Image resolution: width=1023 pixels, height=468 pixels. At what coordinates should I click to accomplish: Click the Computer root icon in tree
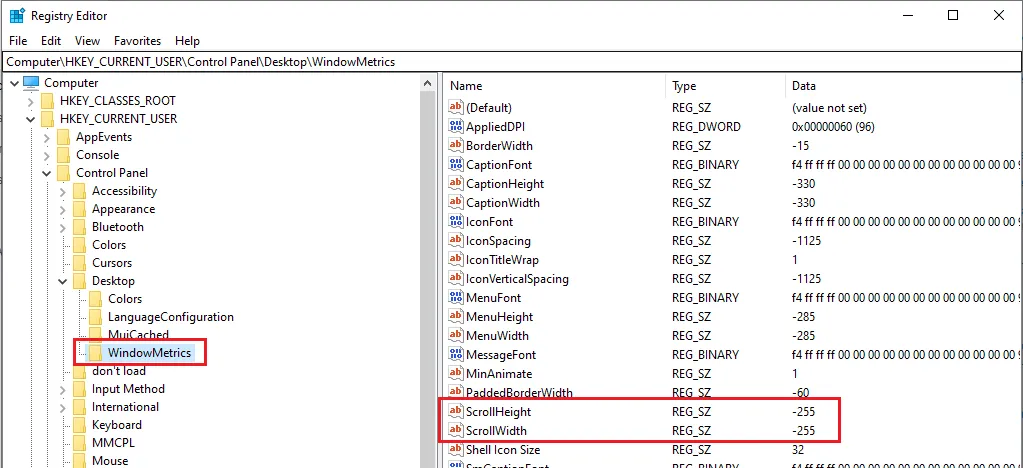click(x=31, y=83)
